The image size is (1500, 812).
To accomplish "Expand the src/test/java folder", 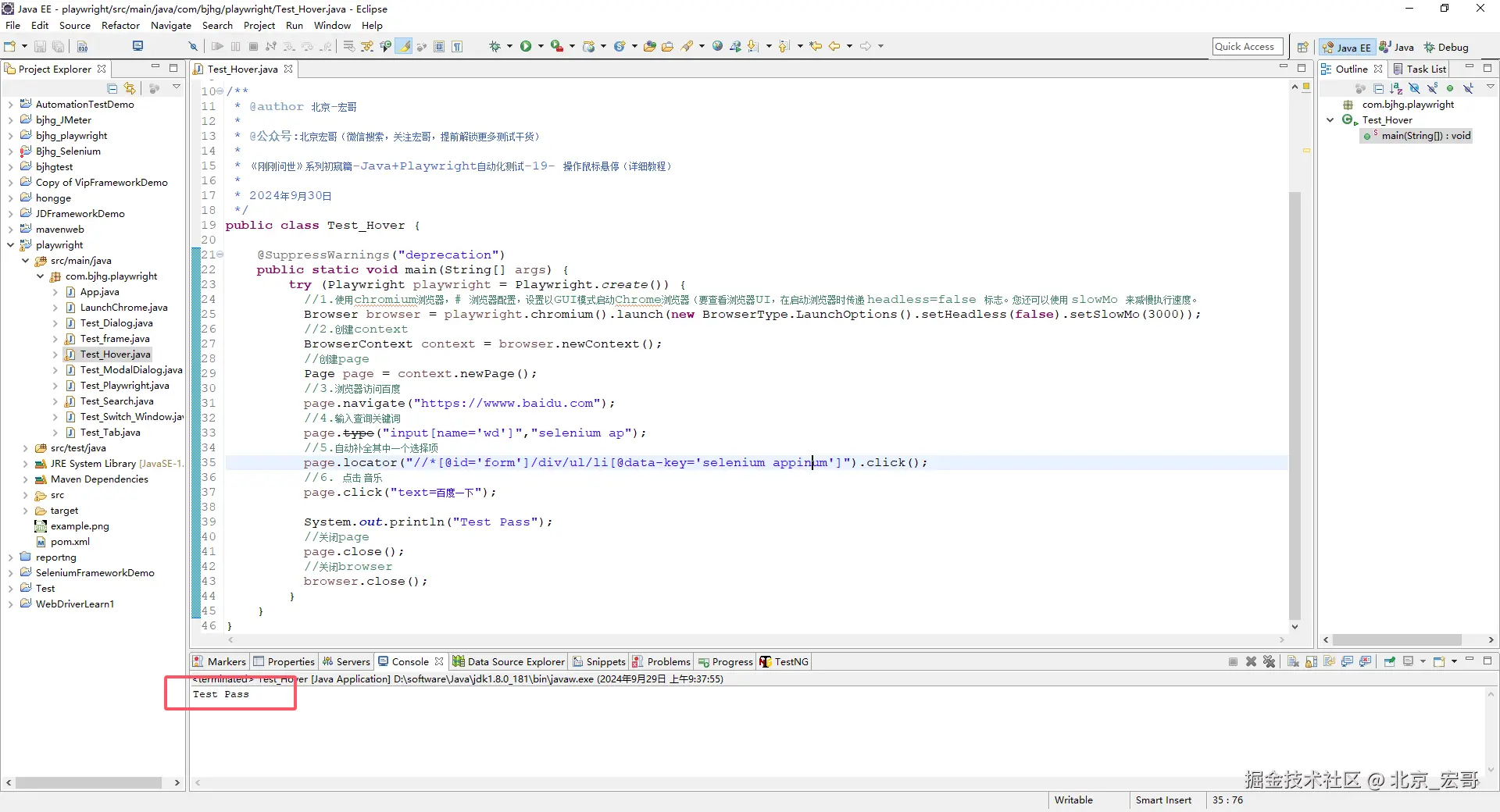I will click(x=25, y=448).
